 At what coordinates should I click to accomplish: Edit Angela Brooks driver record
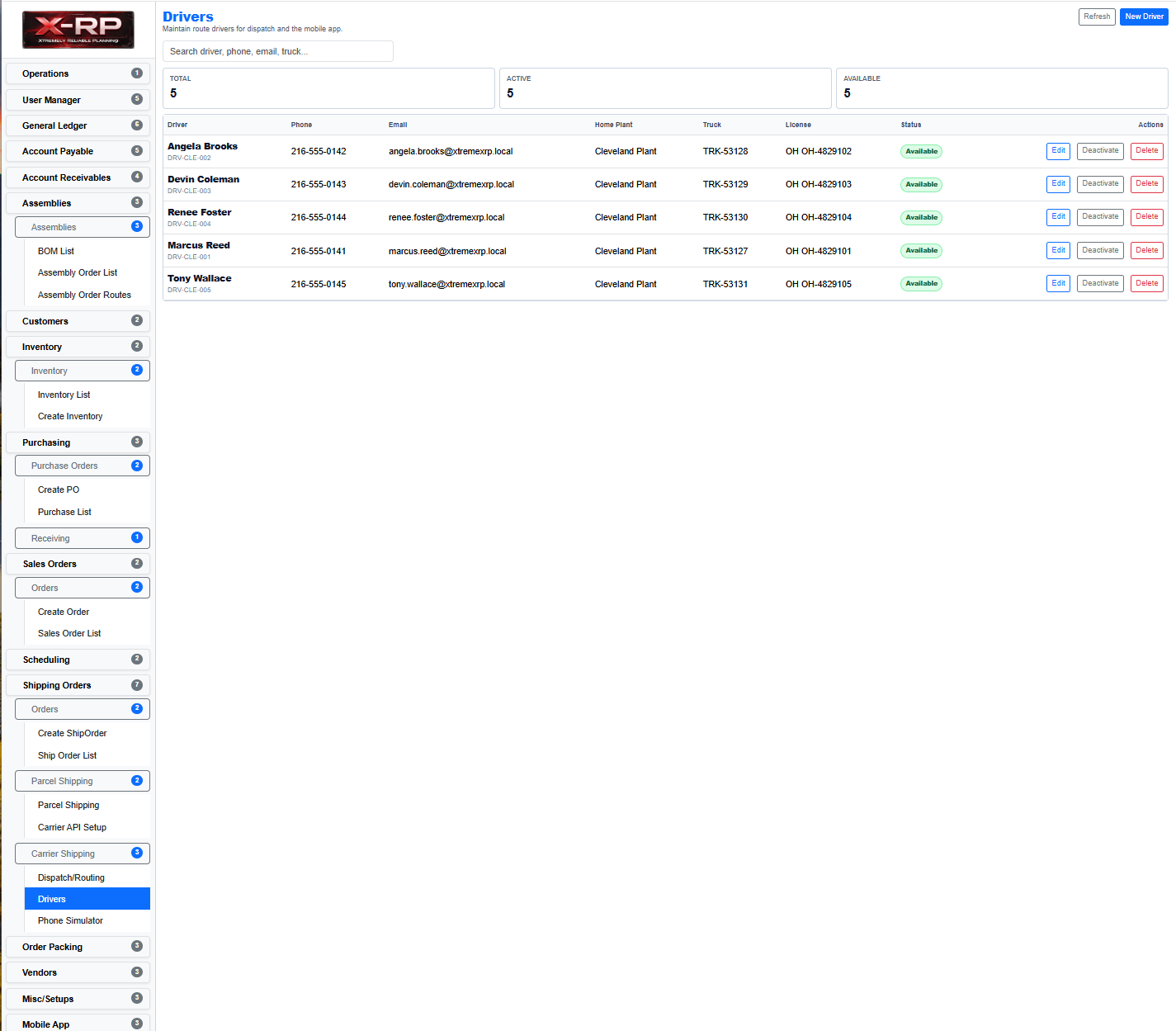[x=1058, y=151]
